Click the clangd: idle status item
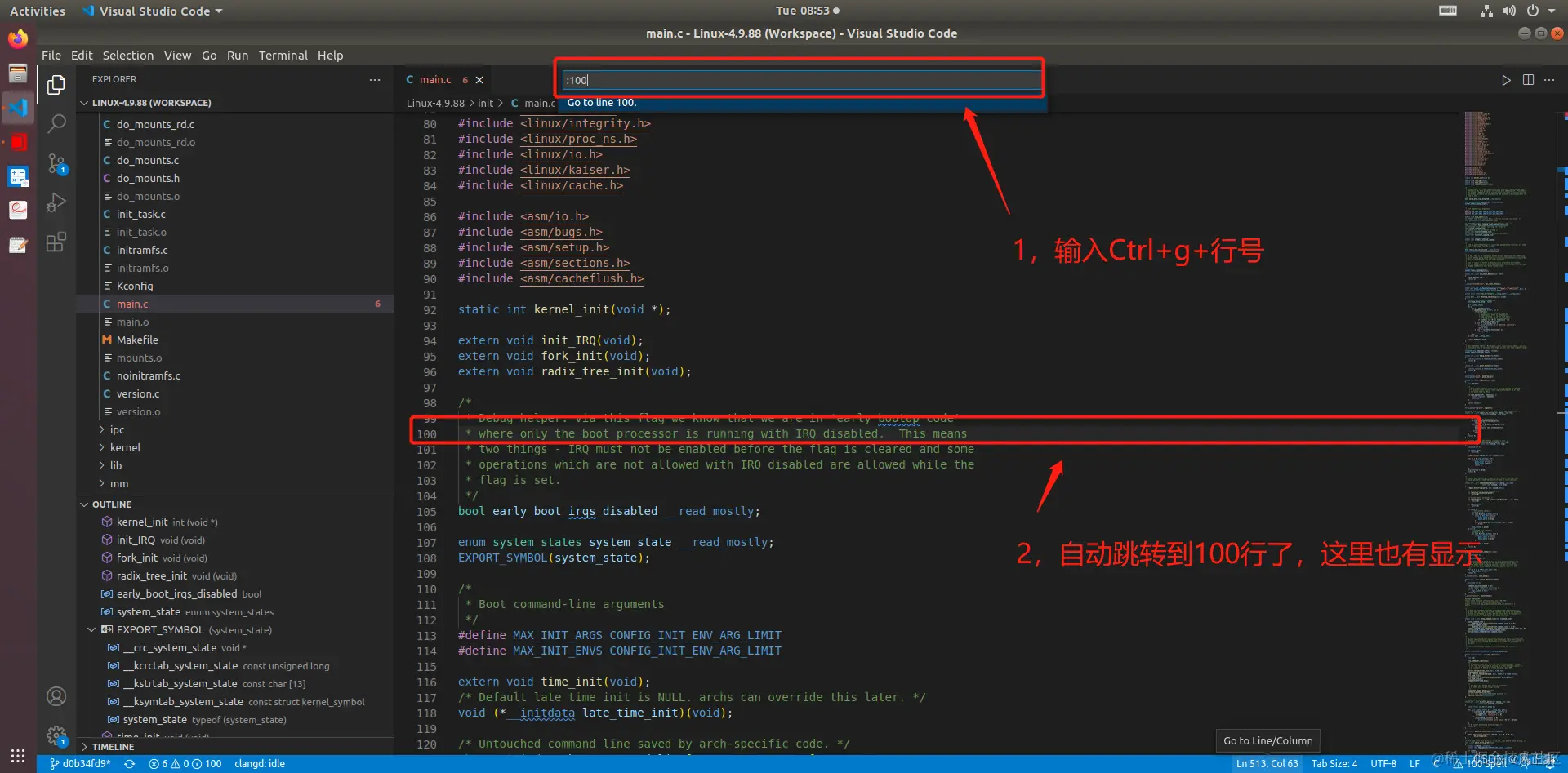Viewport: 1568px width, 773px height. click(x=260, y=764)
